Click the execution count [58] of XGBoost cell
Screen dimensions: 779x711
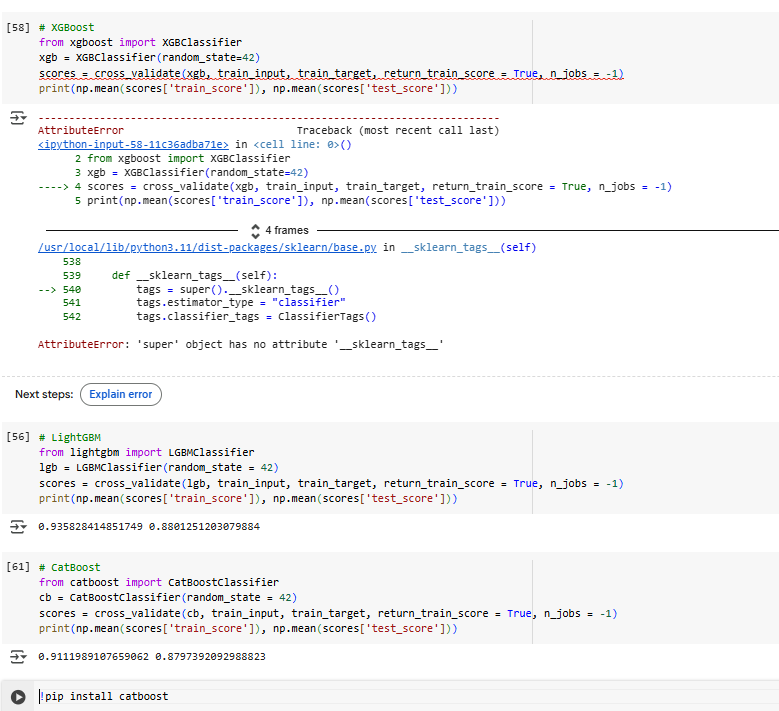point(18,27)
